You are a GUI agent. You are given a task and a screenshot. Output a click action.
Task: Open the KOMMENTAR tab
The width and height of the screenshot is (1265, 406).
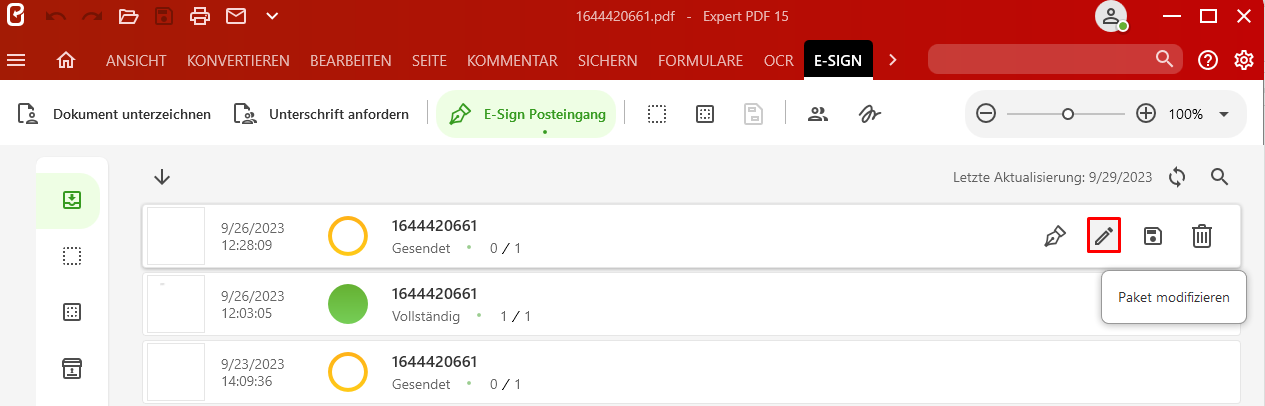(x=512, y=61)
